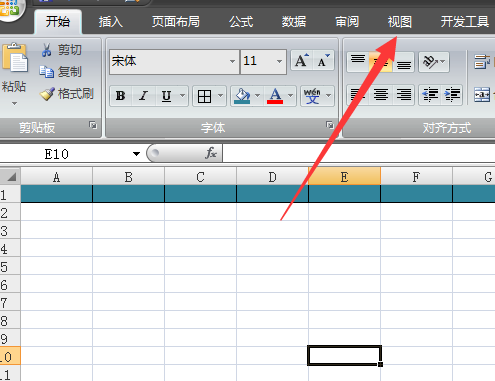Toggle Italic formatting

click(143, 96)
